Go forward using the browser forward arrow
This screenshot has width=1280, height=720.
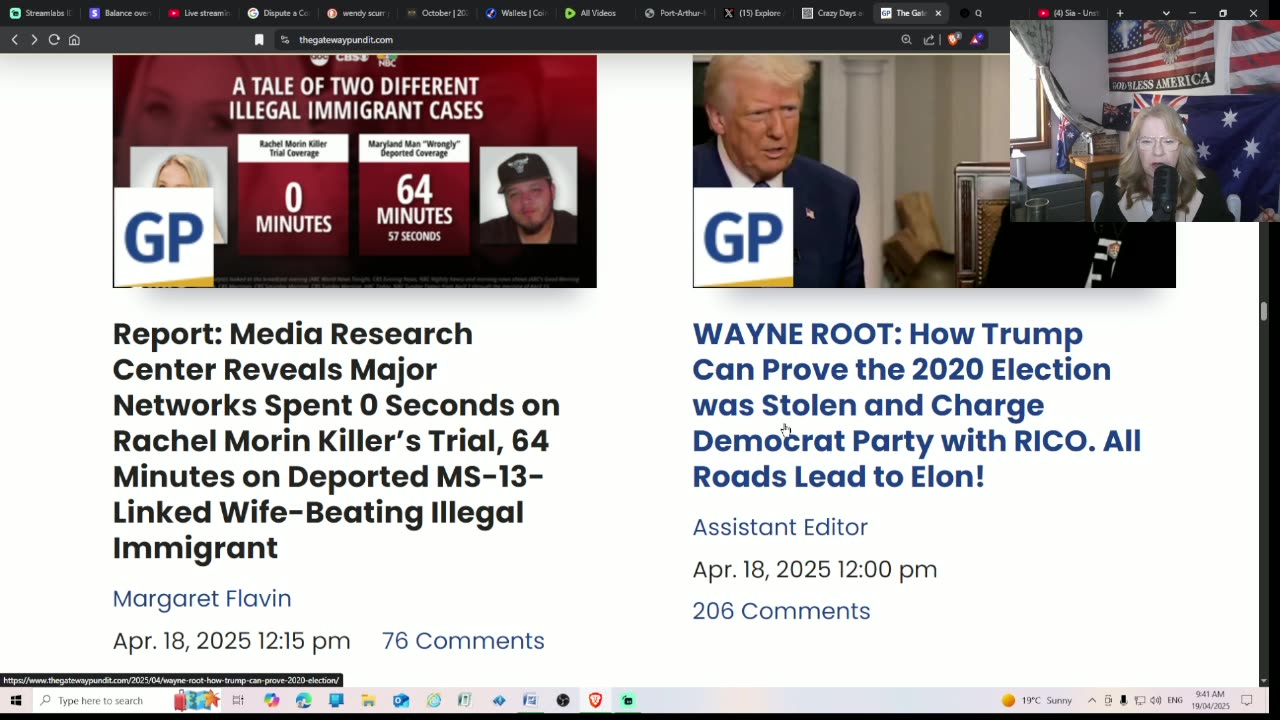(x=34, y=40)
